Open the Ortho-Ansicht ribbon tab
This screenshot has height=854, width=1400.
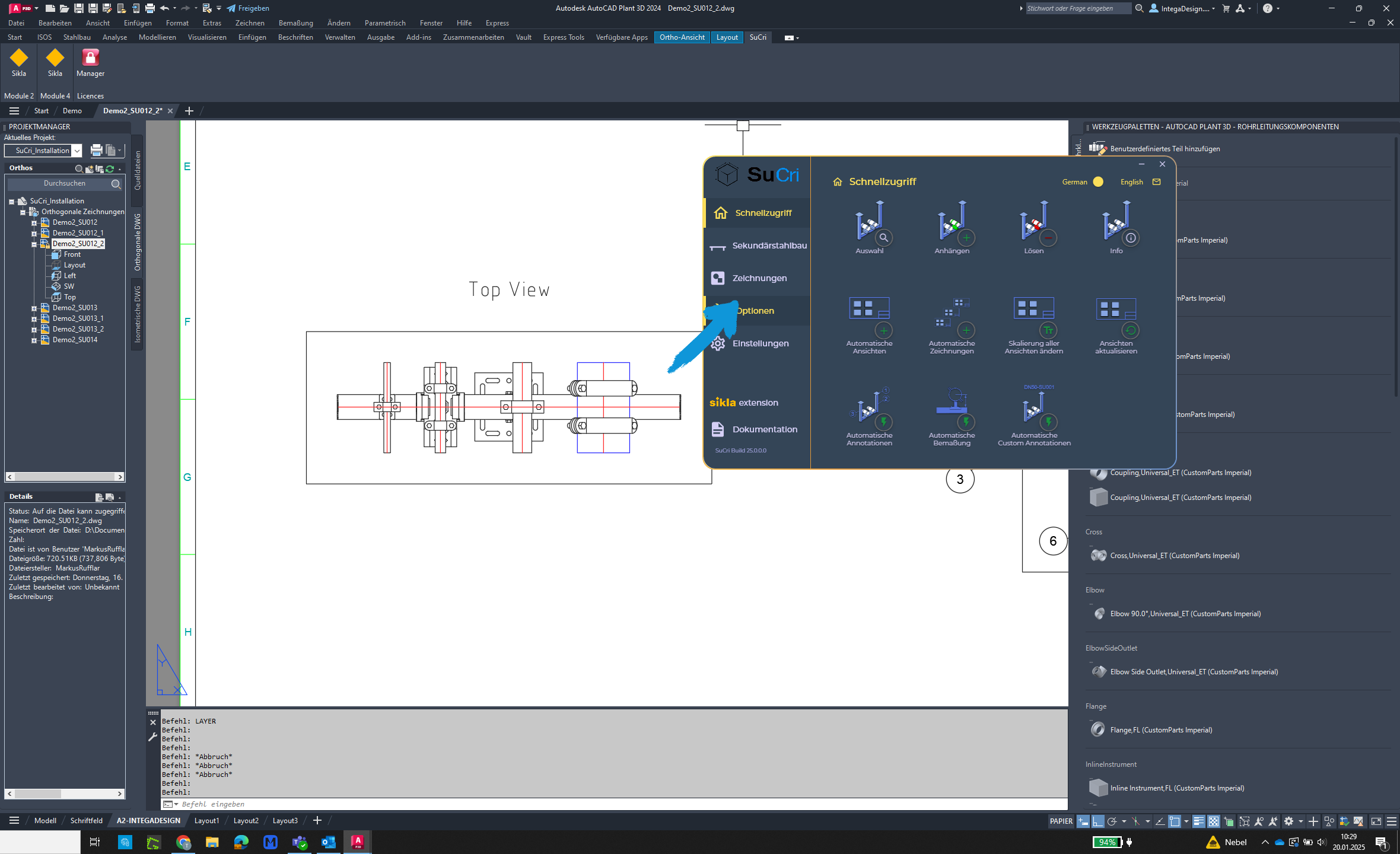pos(682,37)
